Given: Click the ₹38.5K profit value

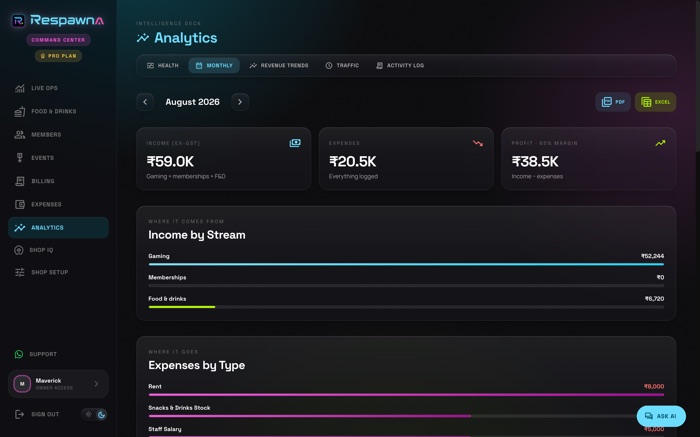Looking at the screenshot, I should pyautogui.click(x=535, y=162).
